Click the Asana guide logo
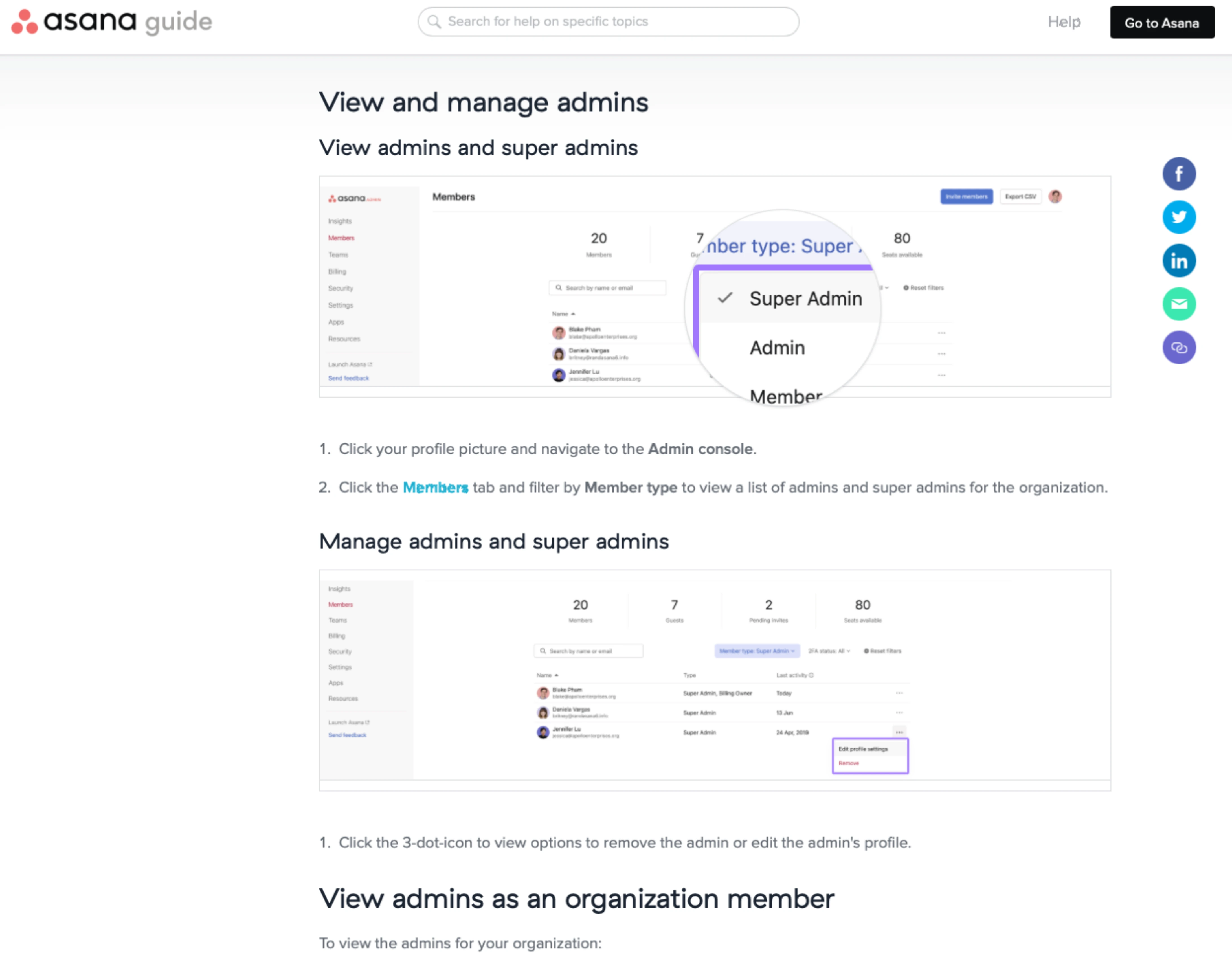The height and width of the screenshot is (953, 1232). click(112, 21)
